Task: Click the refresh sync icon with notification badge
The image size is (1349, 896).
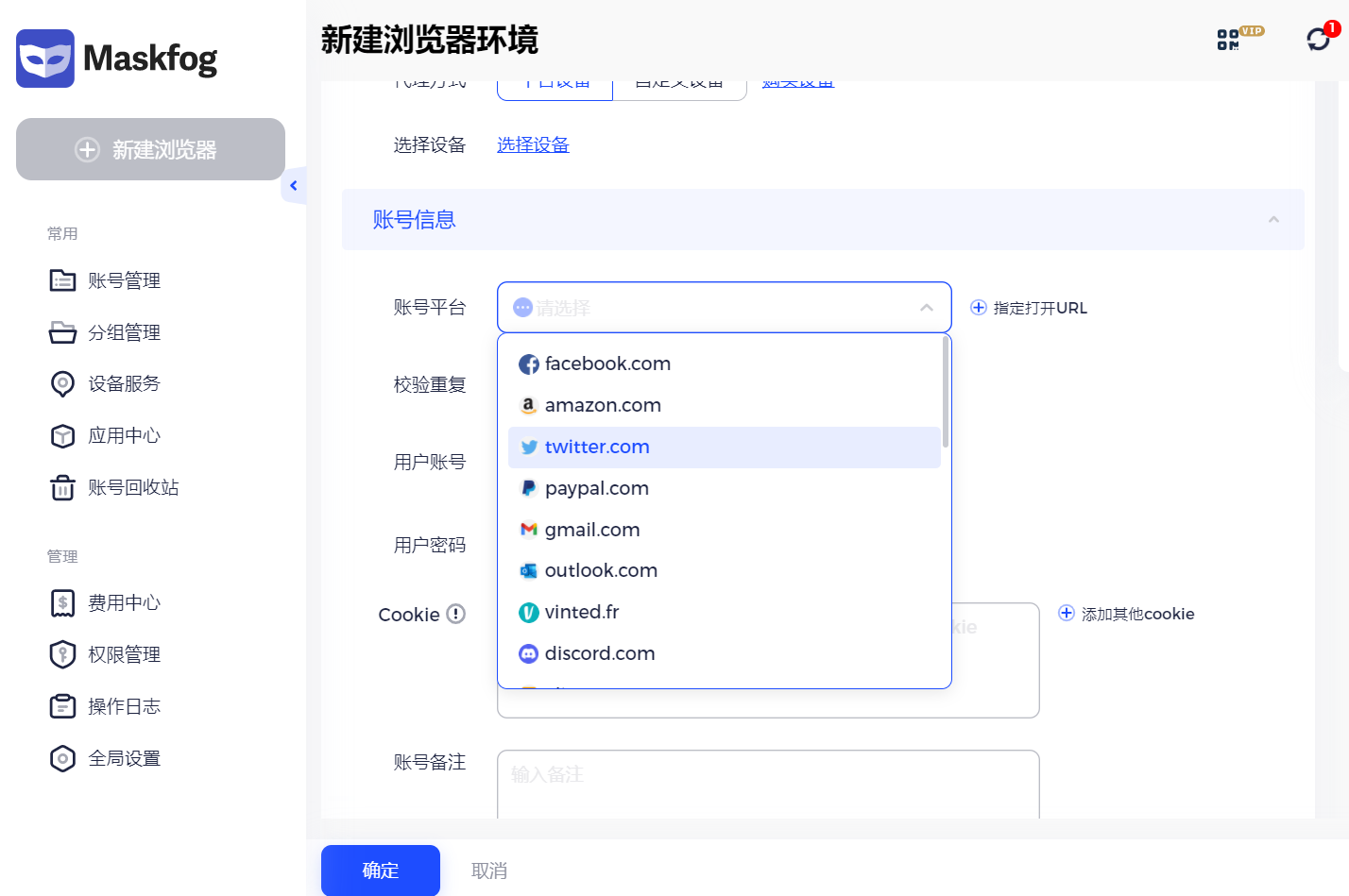Action: [x=1318, y=39]
